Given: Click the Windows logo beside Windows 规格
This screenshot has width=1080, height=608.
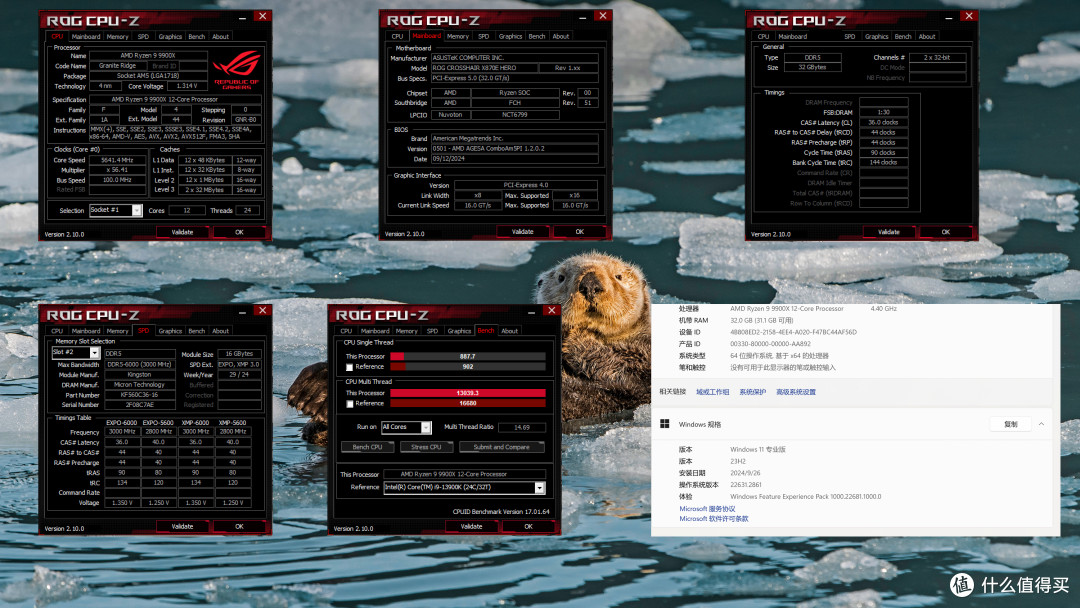Looking at the screenshot, I should 665,424.
